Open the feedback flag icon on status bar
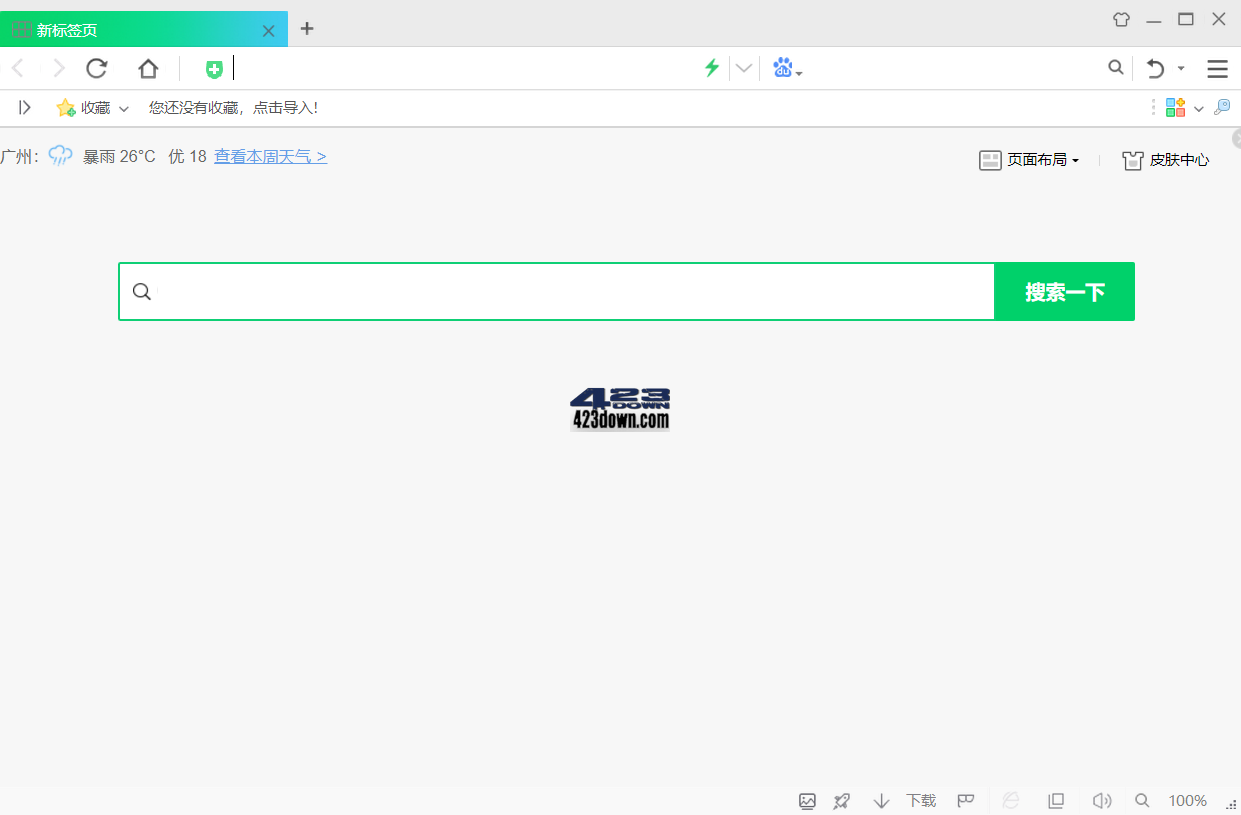This screenshot has width=1241, height=815. pyautogui.click(x=965, y=800)
